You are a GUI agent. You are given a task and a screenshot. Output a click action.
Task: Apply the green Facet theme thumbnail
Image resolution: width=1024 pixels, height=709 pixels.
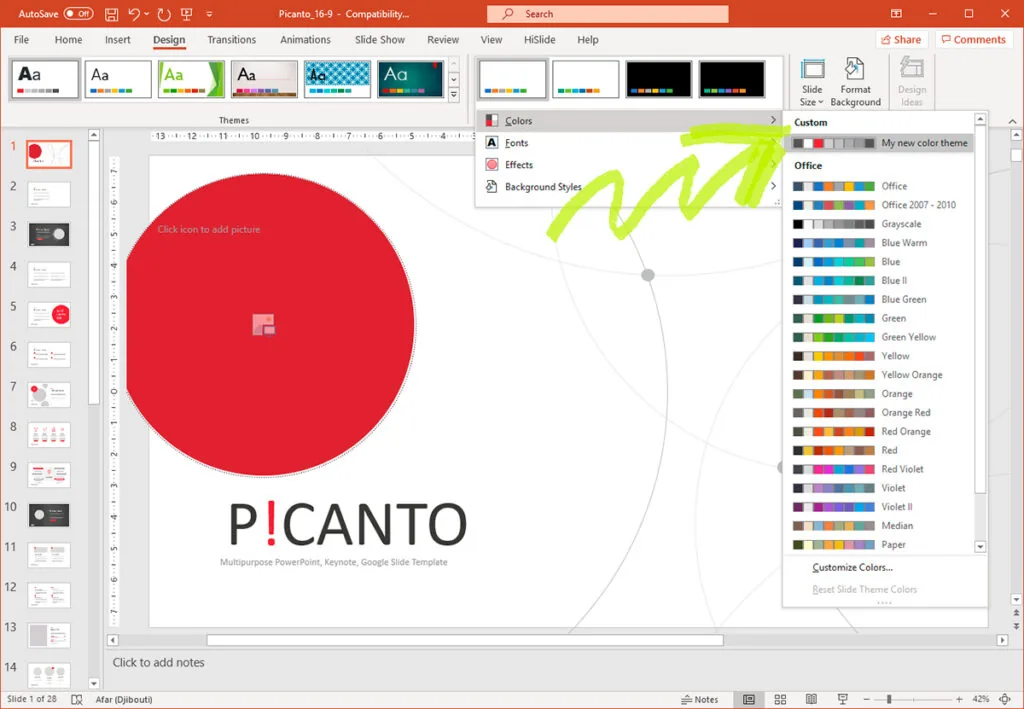tap(191, 79)
